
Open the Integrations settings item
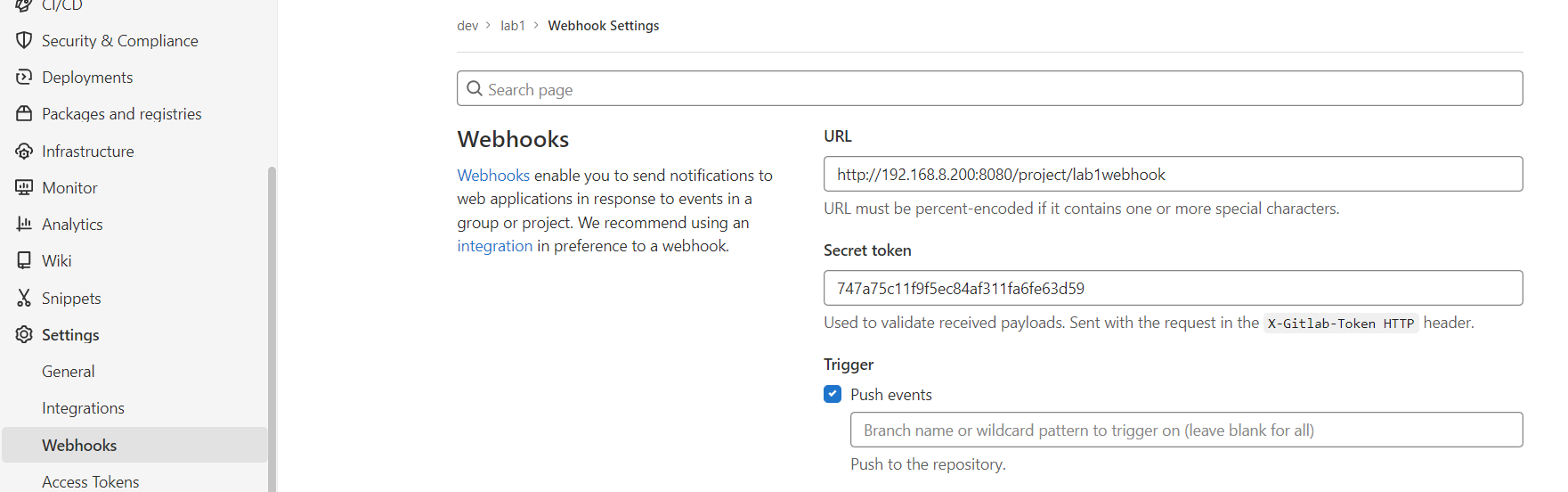click(83, 408)
